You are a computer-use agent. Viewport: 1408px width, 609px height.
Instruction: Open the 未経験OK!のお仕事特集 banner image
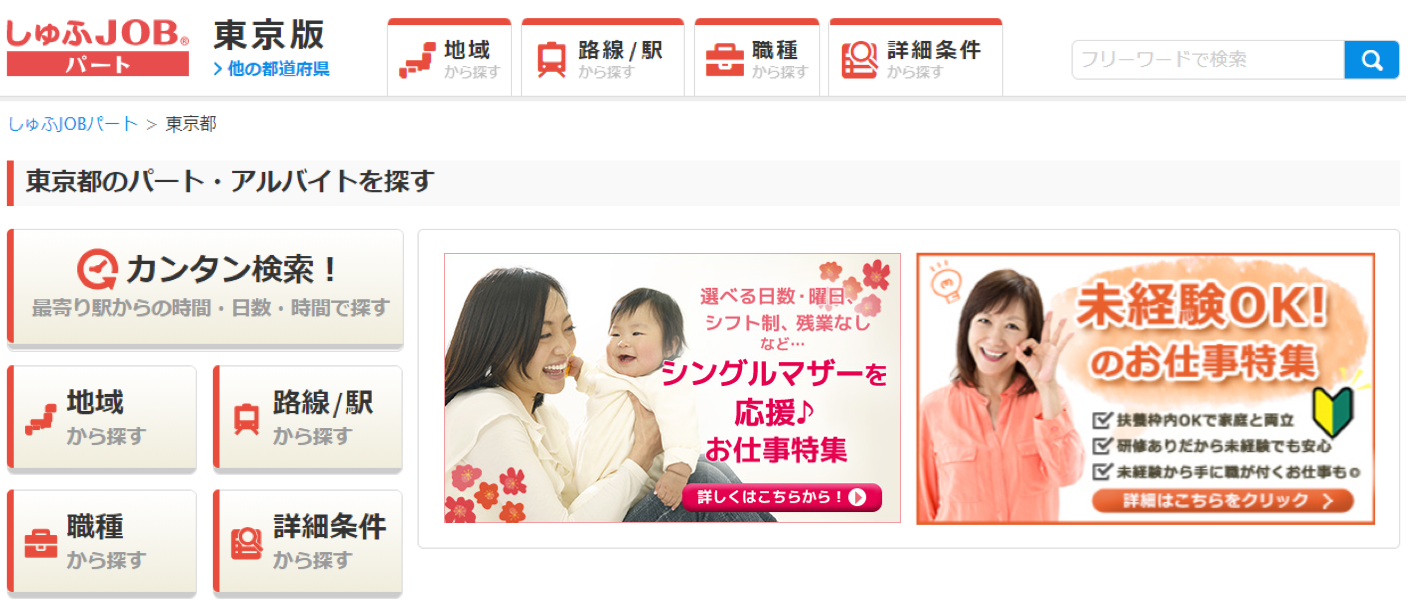(1146, 389)
